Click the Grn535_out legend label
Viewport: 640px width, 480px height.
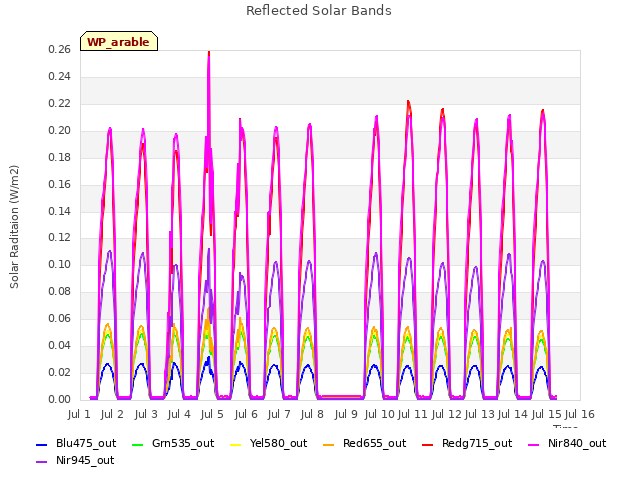[x=183, y=443]
